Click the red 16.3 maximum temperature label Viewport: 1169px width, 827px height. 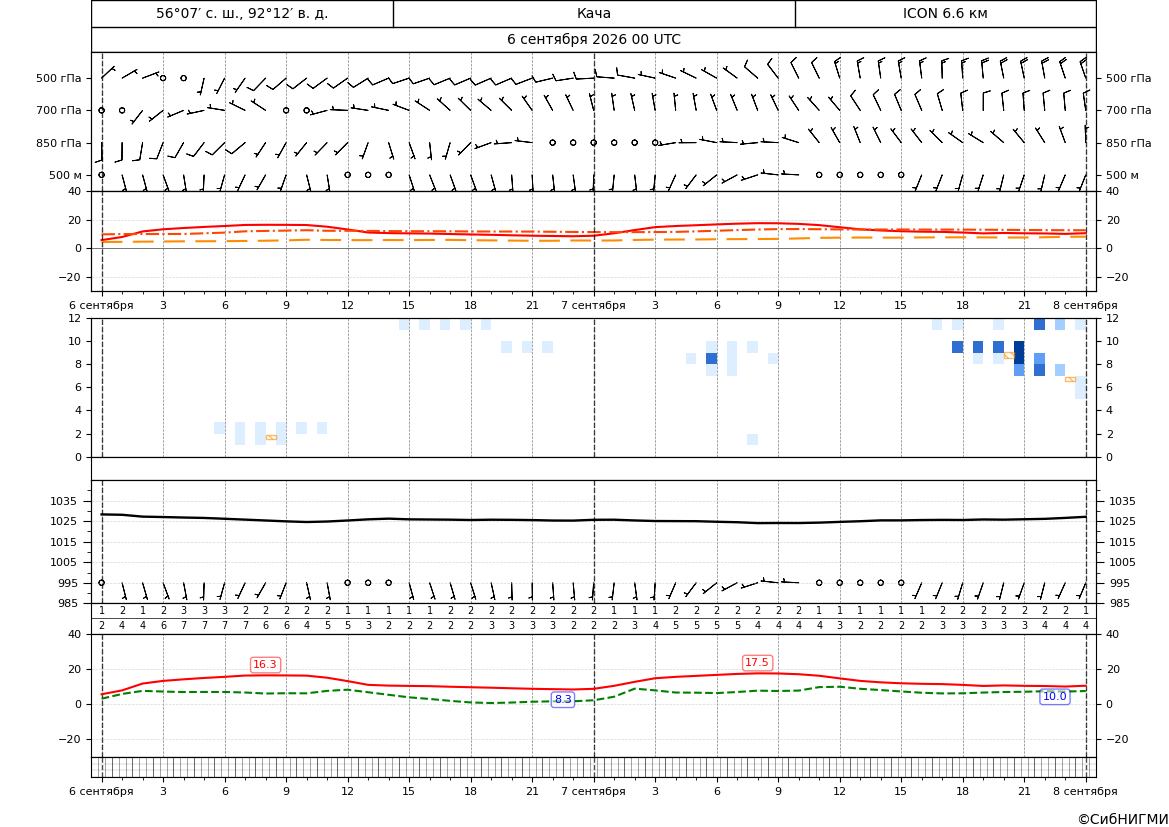[x=265, y=664]
